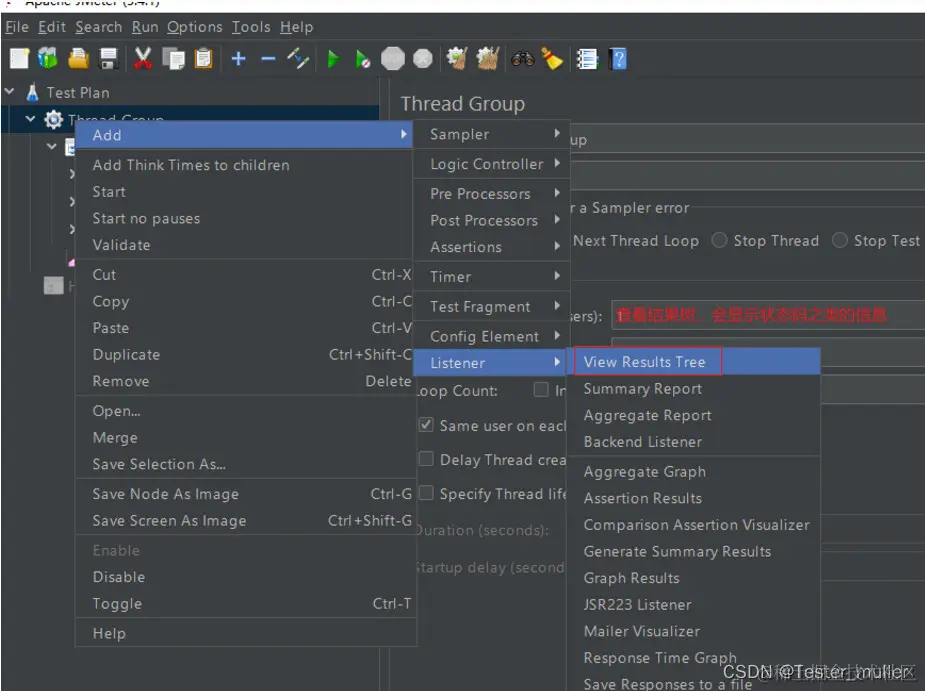
Task: Expand the Post Processors submenu
Action: tap(492, 220)
